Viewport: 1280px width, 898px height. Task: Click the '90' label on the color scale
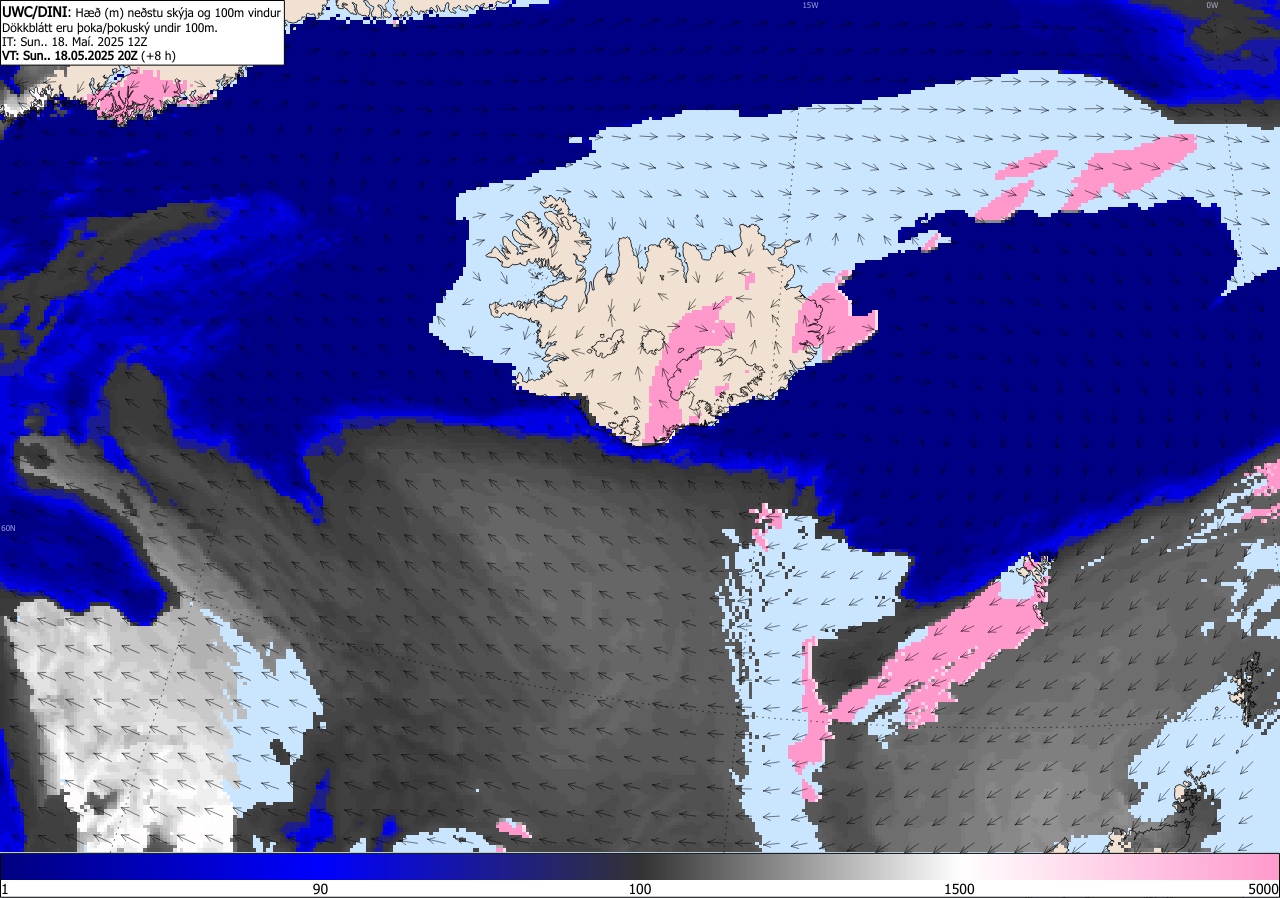click(x=320, y=889)
